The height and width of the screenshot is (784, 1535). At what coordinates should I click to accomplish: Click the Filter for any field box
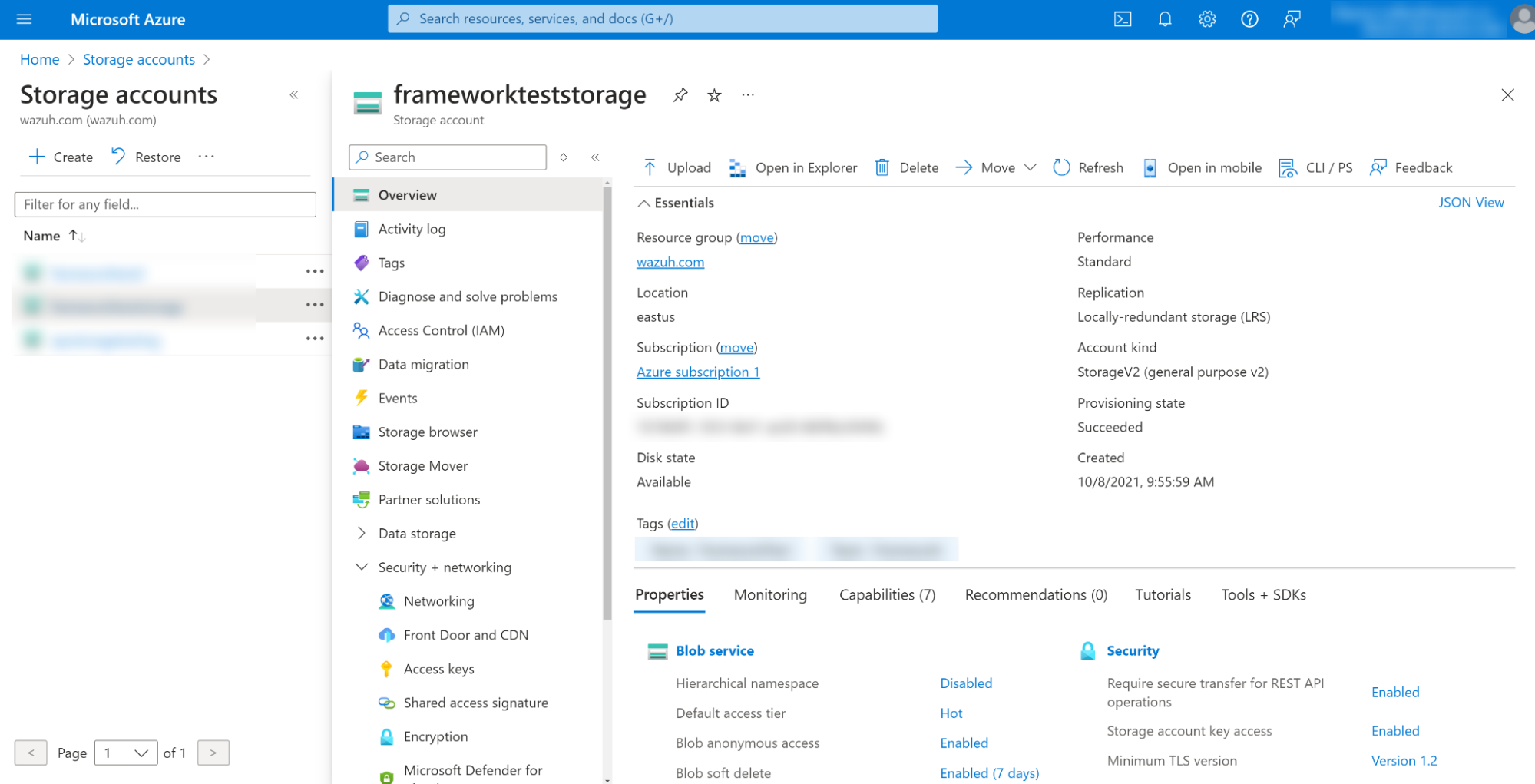point(165,204)
